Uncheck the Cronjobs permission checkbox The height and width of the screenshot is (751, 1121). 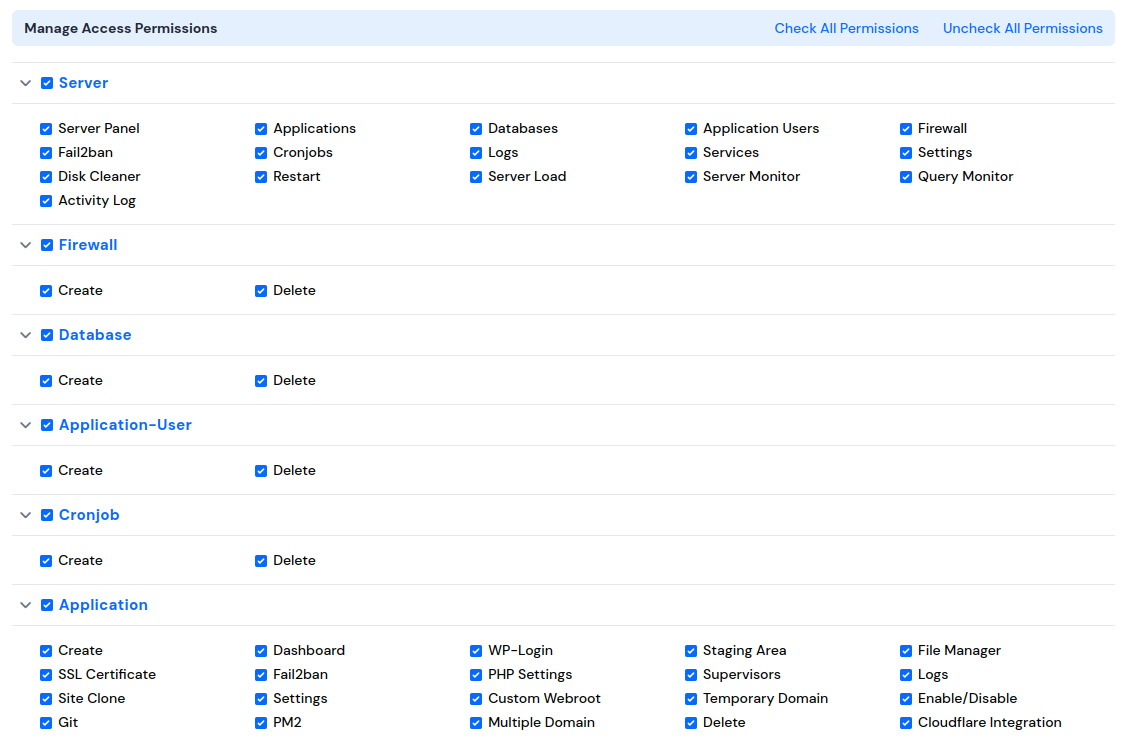click(261, 153)
